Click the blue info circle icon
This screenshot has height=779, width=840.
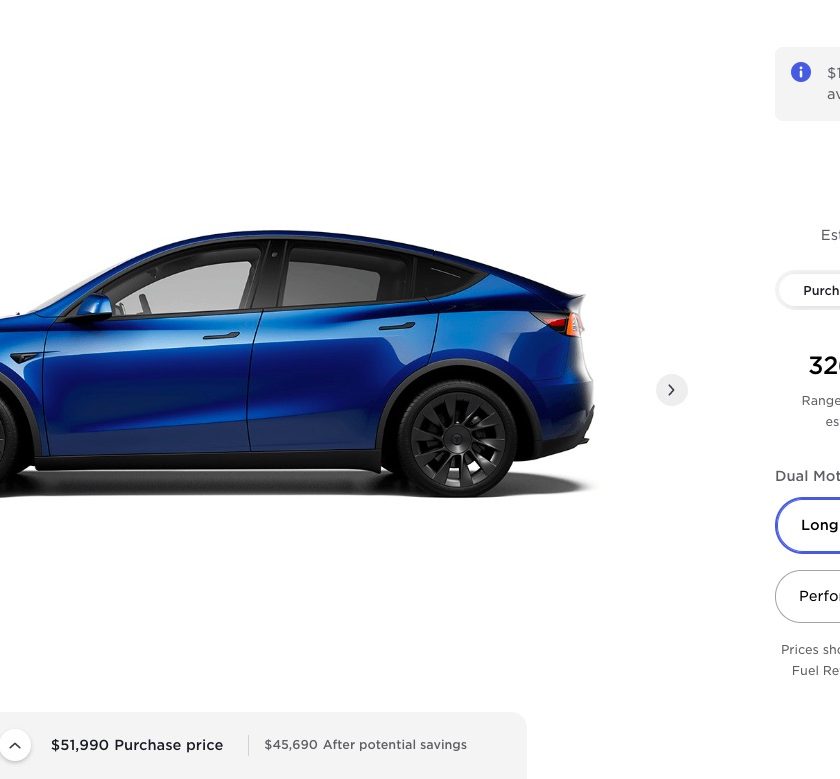800,72
